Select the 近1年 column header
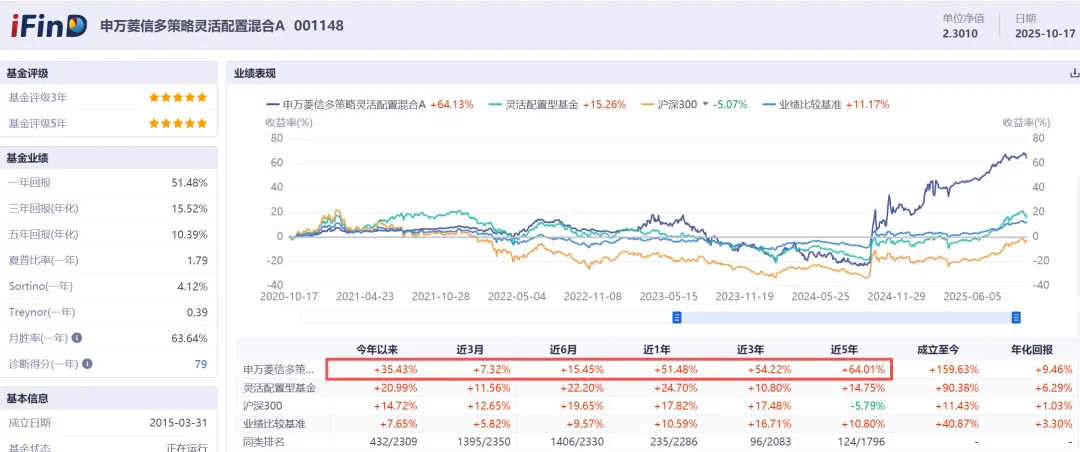Screen dimensions: 1080x452 click(658, 350)
